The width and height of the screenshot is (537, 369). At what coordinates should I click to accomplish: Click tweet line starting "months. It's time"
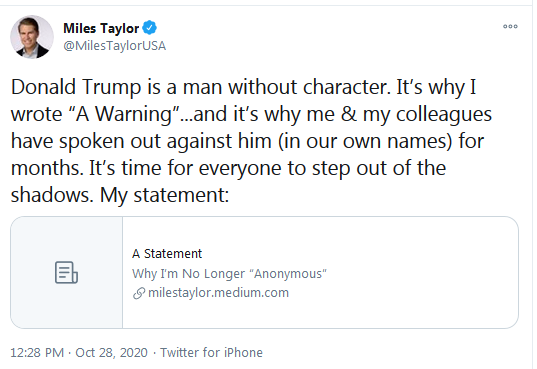pyautogui.click(x=228, y=168)
